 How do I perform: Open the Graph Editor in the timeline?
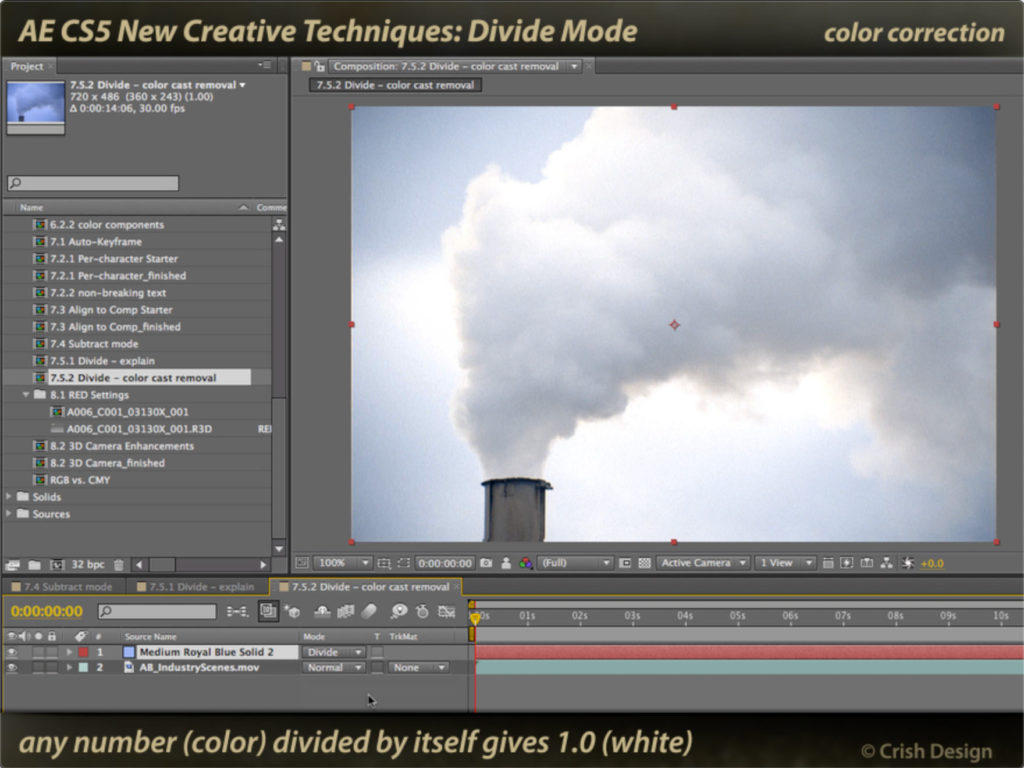tap(447, 612)
